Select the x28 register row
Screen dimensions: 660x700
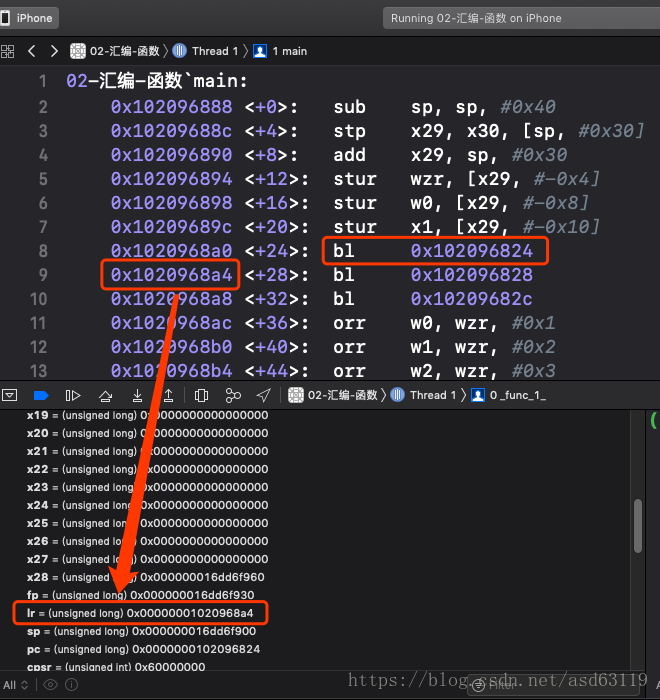click(146, 577)
